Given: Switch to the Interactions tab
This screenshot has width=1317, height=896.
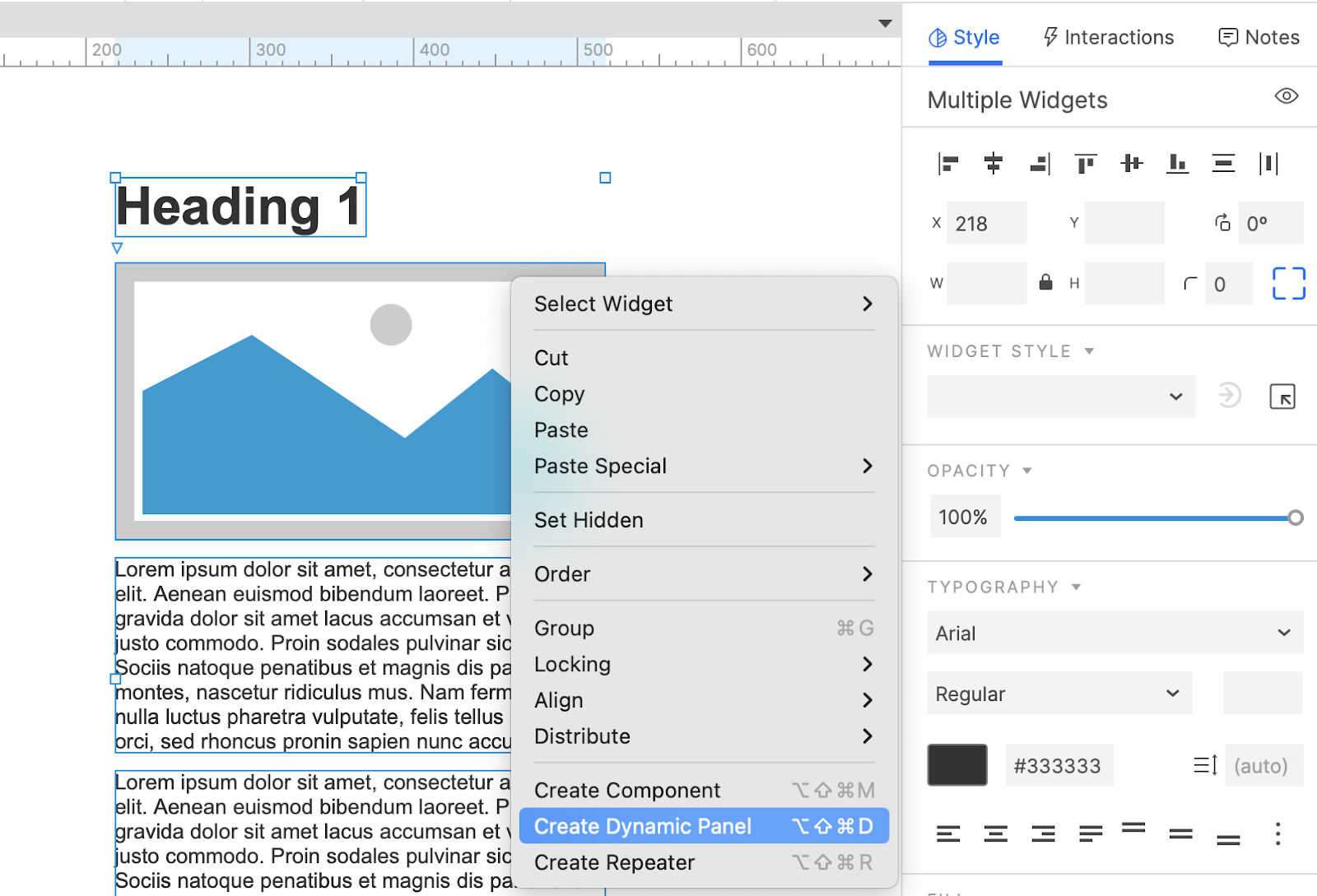Looking at the screenshot, I should [1108, 37].
